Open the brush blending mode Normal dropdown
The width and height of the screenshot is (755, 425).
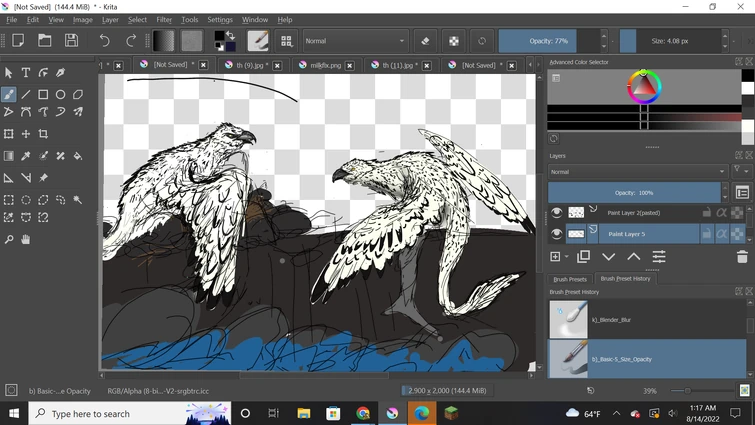click(355, 41)
